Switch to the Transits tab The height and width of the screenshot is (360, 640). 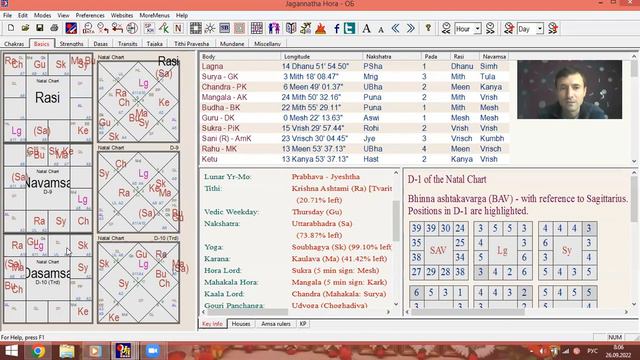128,44
